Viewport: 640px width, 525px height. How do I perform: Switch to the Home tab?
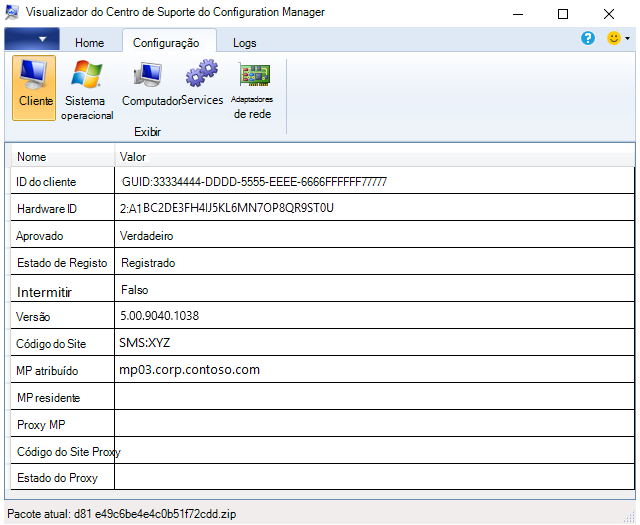tap(89, 43)
